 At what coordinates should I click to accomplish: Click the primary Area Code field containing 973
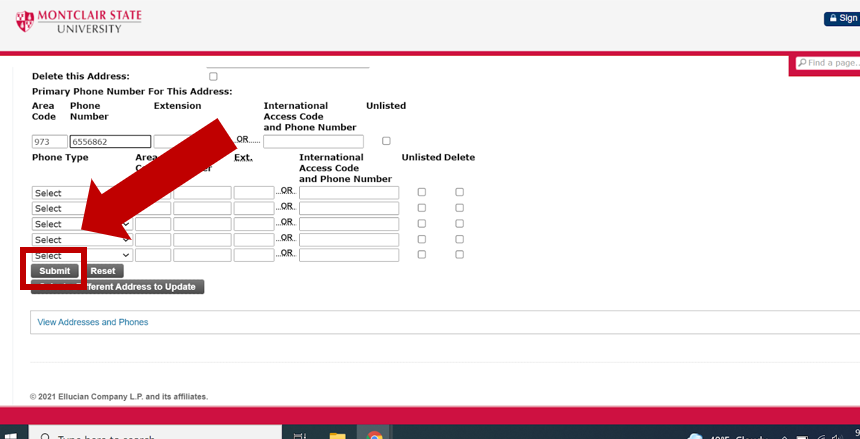coord(49,142)
